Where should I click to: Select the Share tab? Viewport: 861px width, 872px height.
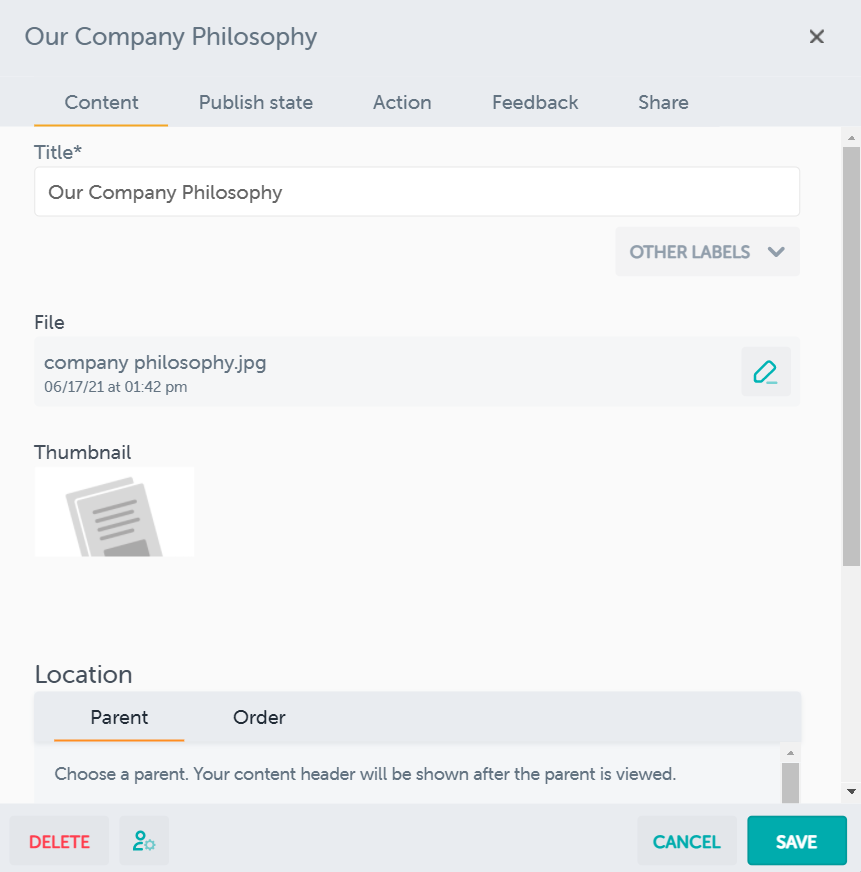[x=663, y=102]
